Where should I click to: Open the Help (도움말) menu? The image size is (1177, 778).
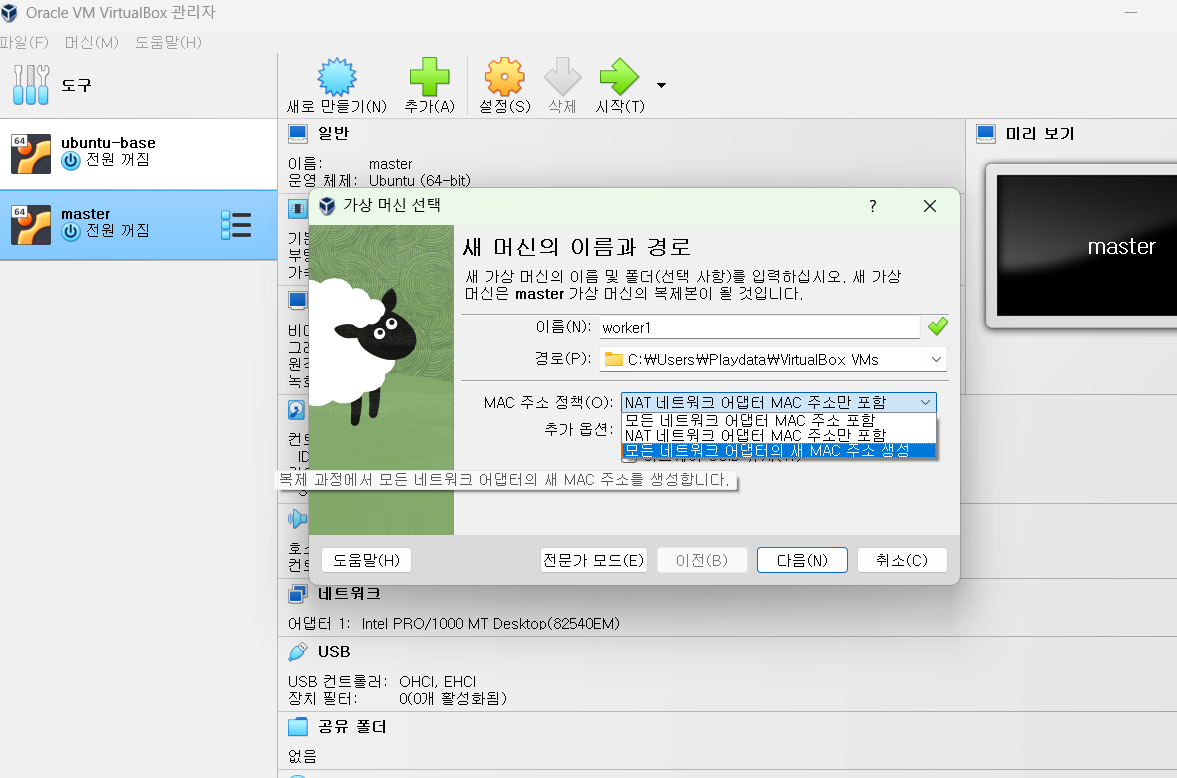[168, 42]
